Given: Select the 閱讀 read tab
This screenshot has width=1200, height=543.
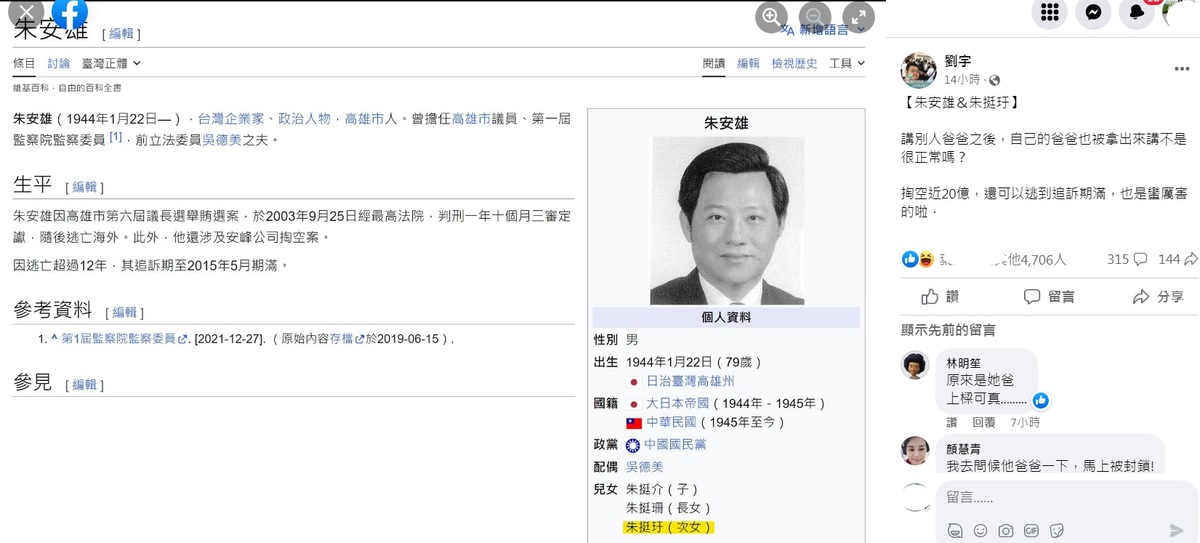Looking at the screenshot, I should coord(714,63).
